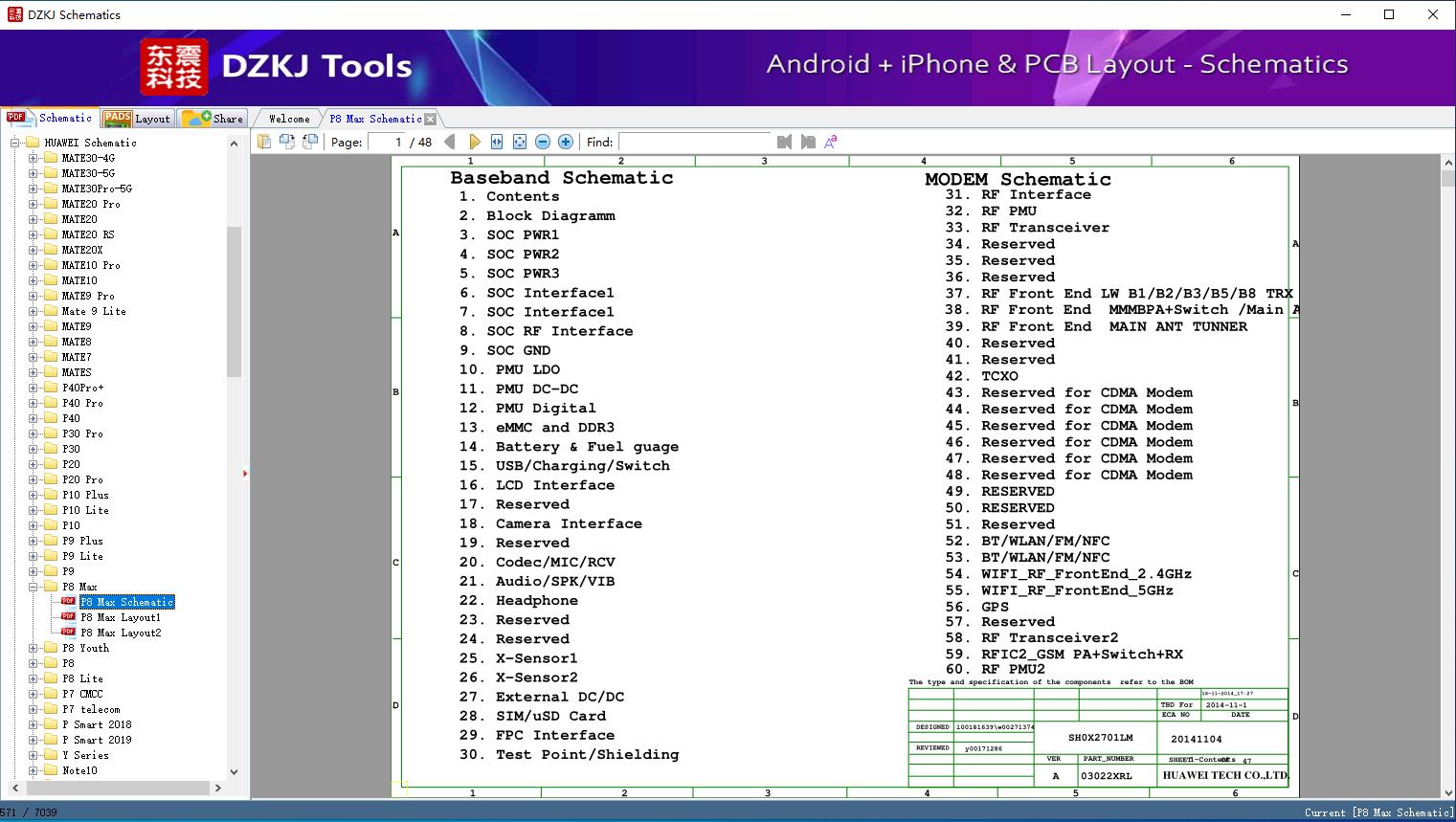Click the previous page arrow

pos(450,142)
